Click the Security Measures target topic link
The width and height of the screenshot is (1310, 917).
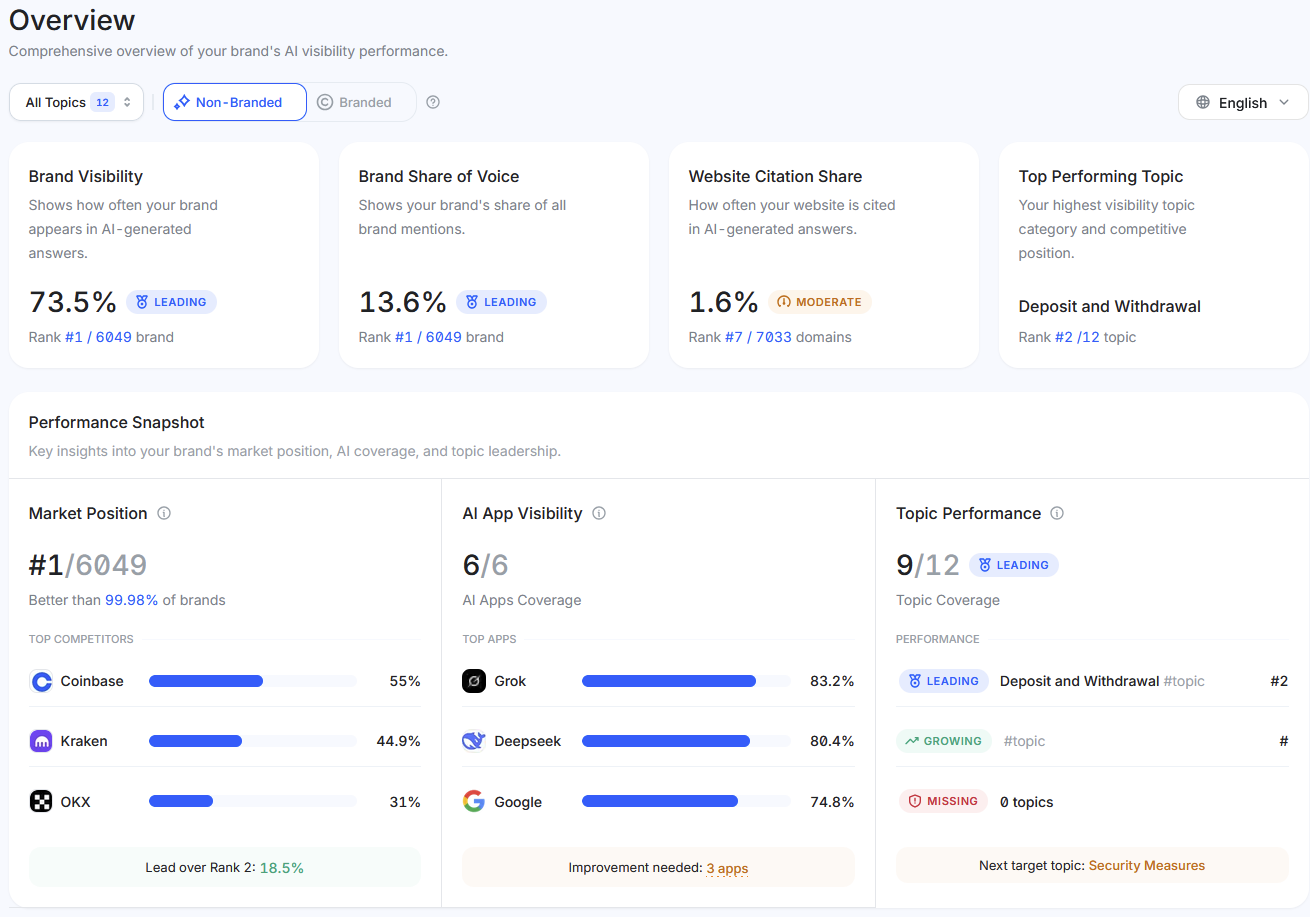1146,865
